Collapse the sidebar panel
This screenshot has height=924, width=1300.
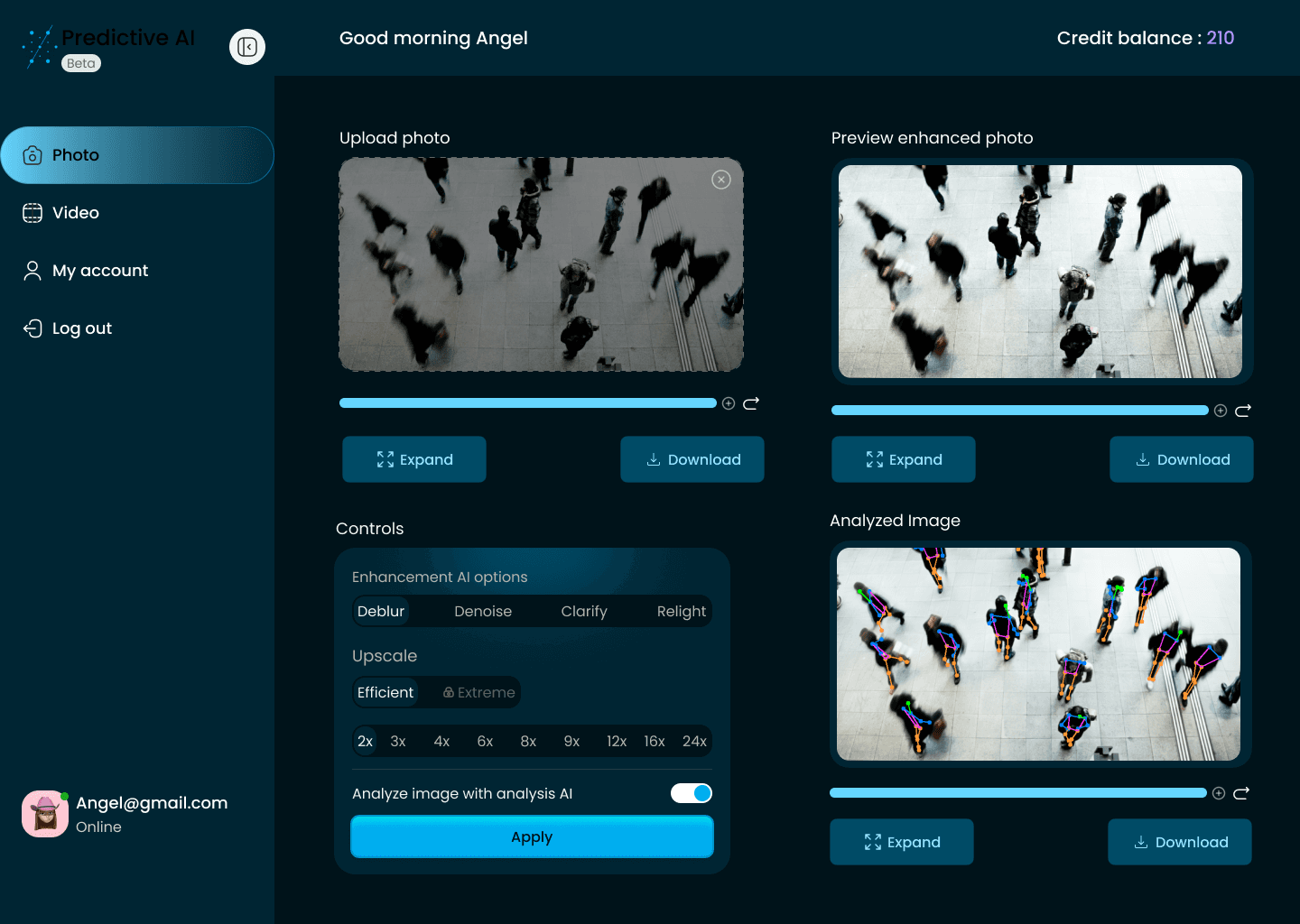246,46
